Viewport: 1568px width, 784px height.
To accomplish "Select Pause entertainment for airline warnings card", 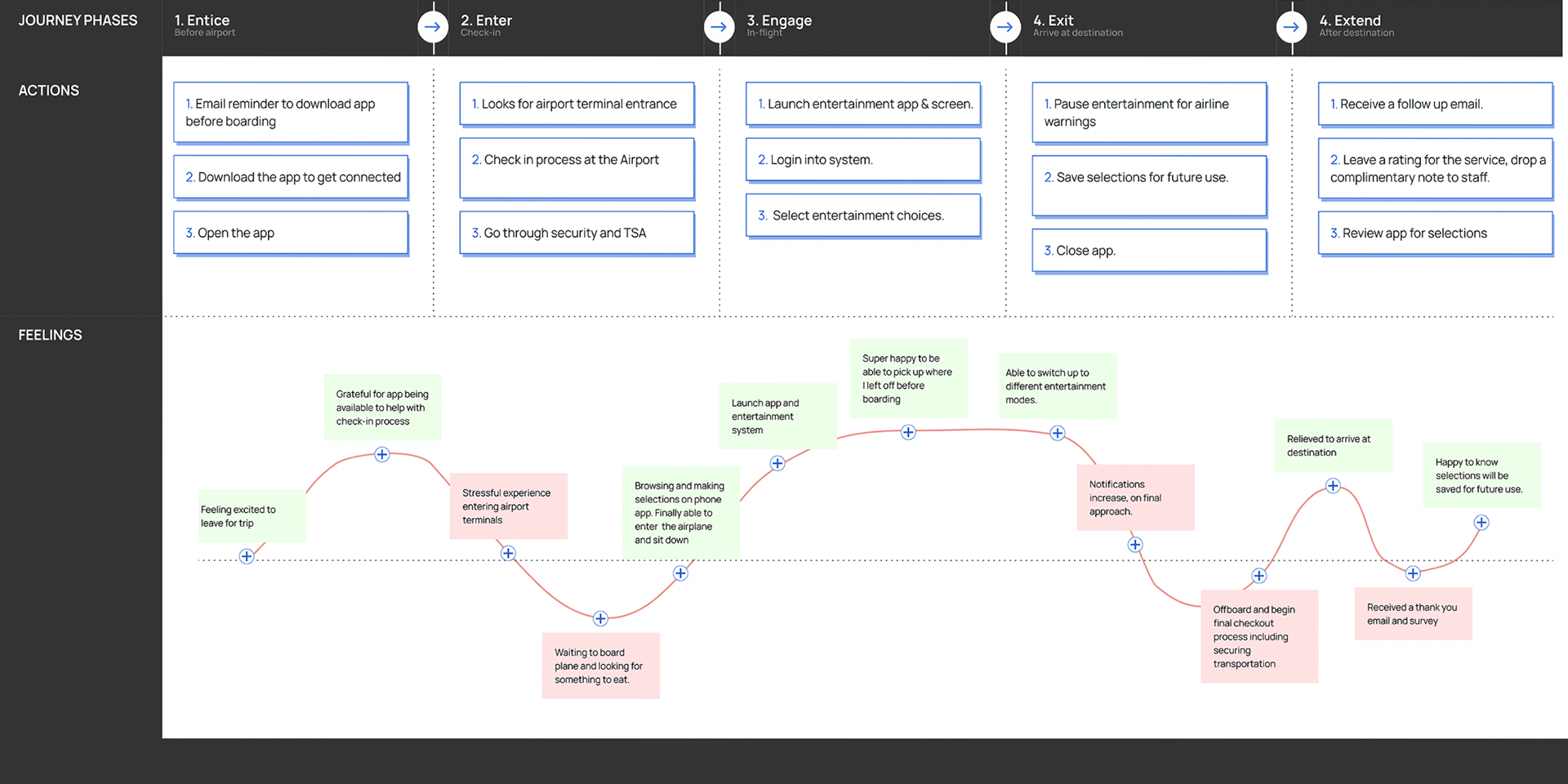I will pos(1149,113).
